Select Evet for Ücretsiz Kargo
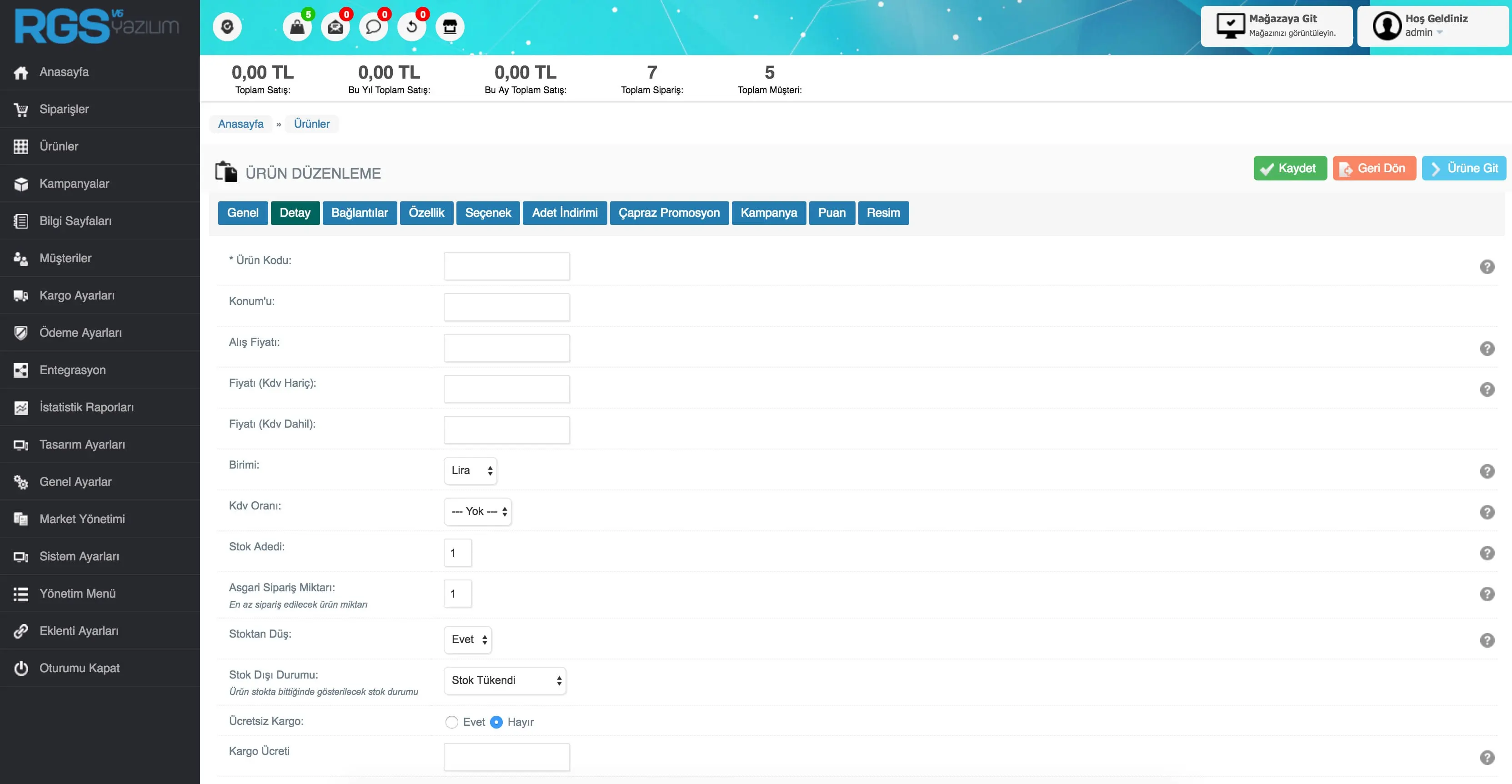 pyautogui.click(x=451, y=722)
